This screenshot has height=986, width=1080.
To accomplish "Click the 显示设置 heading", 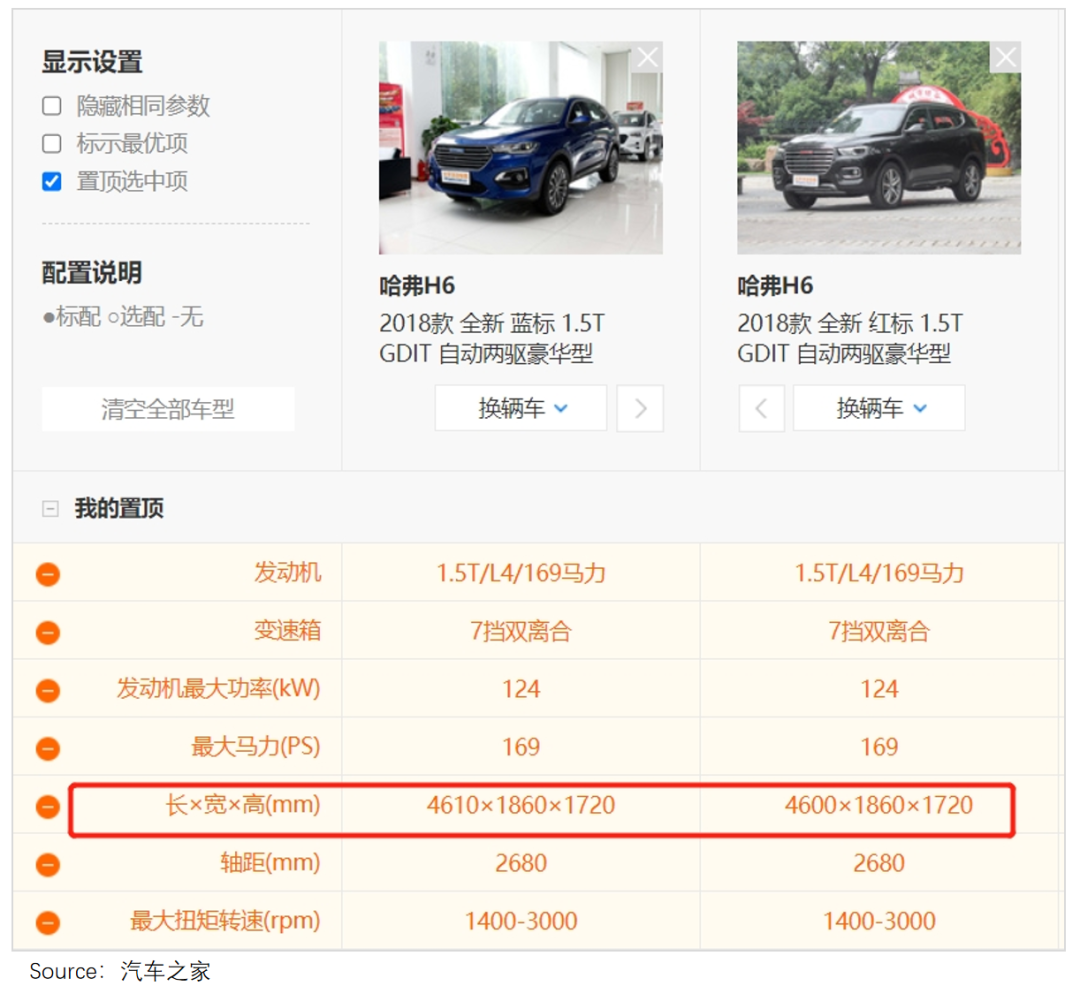I will [x=92, y=62].
